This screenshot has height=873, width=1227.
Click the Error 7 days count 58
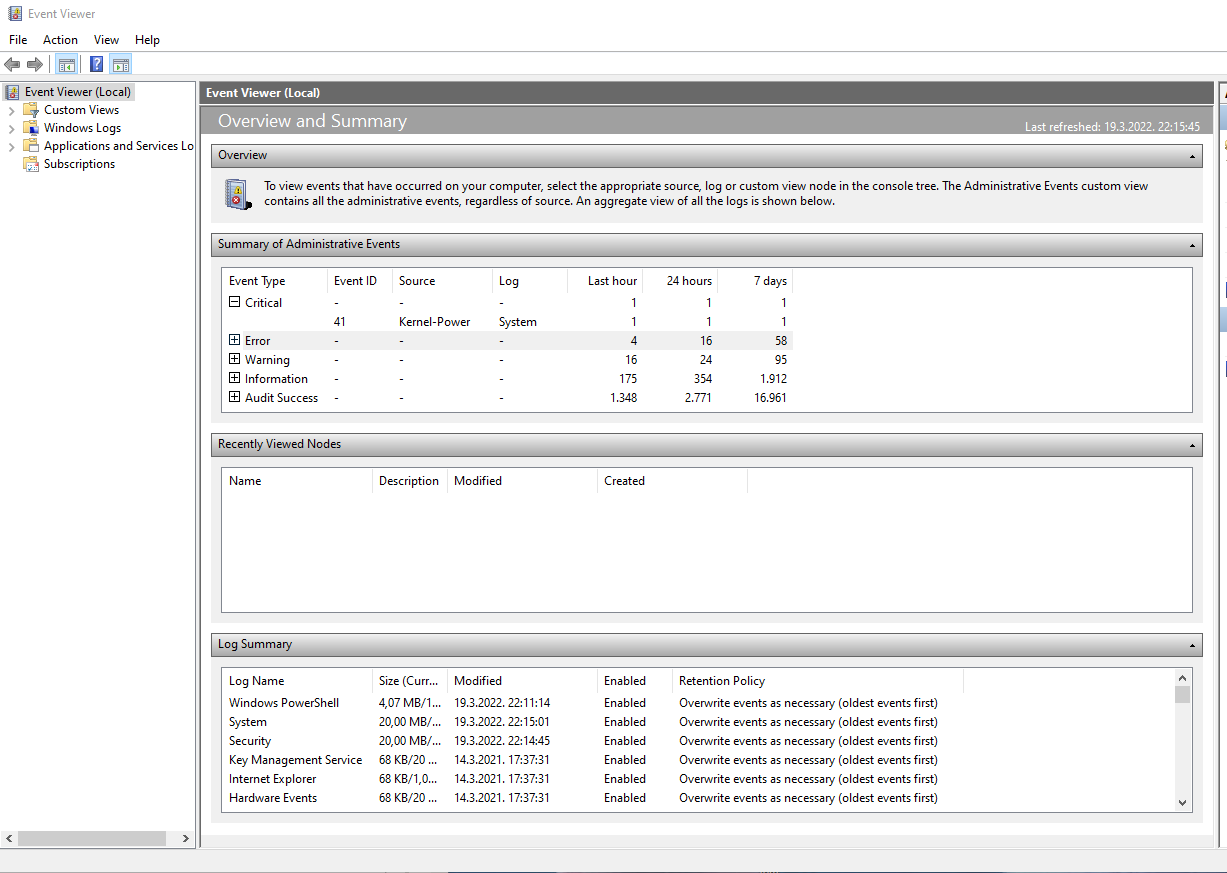[x=779, y=341]
